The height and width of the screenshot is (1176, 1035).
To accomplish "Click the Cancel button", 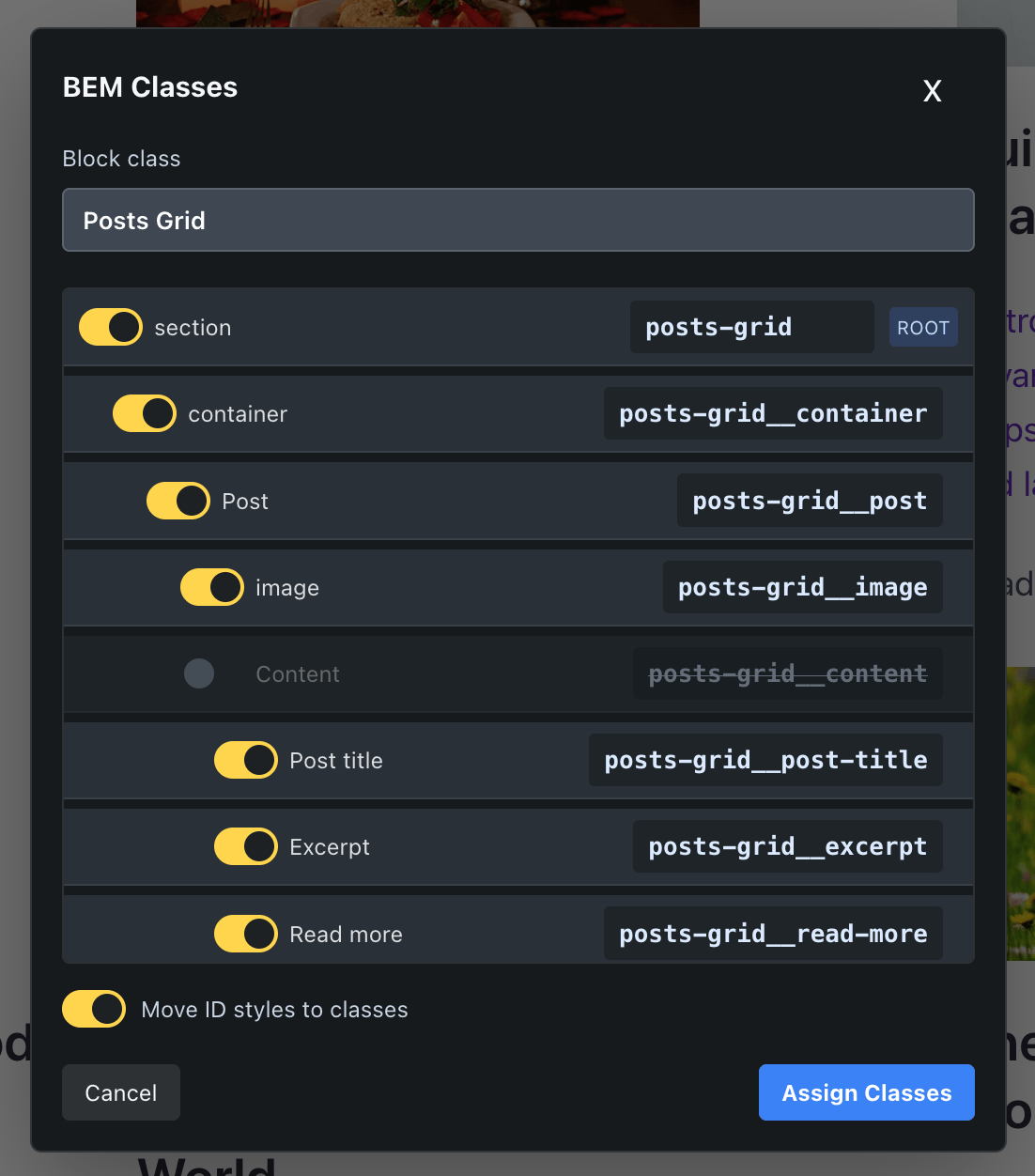I will coord(121,1092).
